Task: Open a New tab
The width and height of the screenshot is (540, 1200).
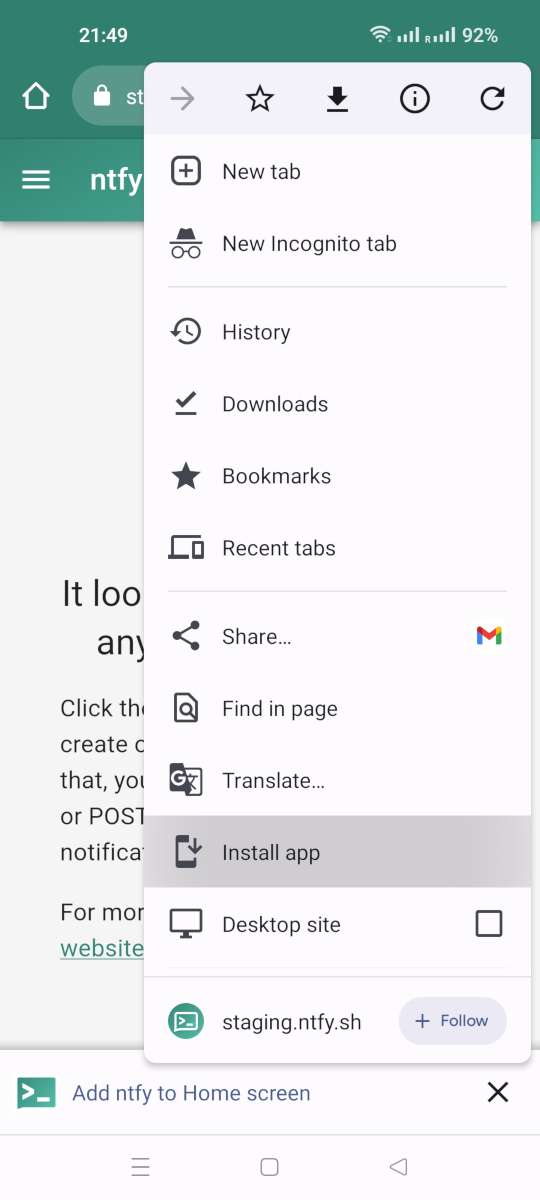Action: point(337,172)
